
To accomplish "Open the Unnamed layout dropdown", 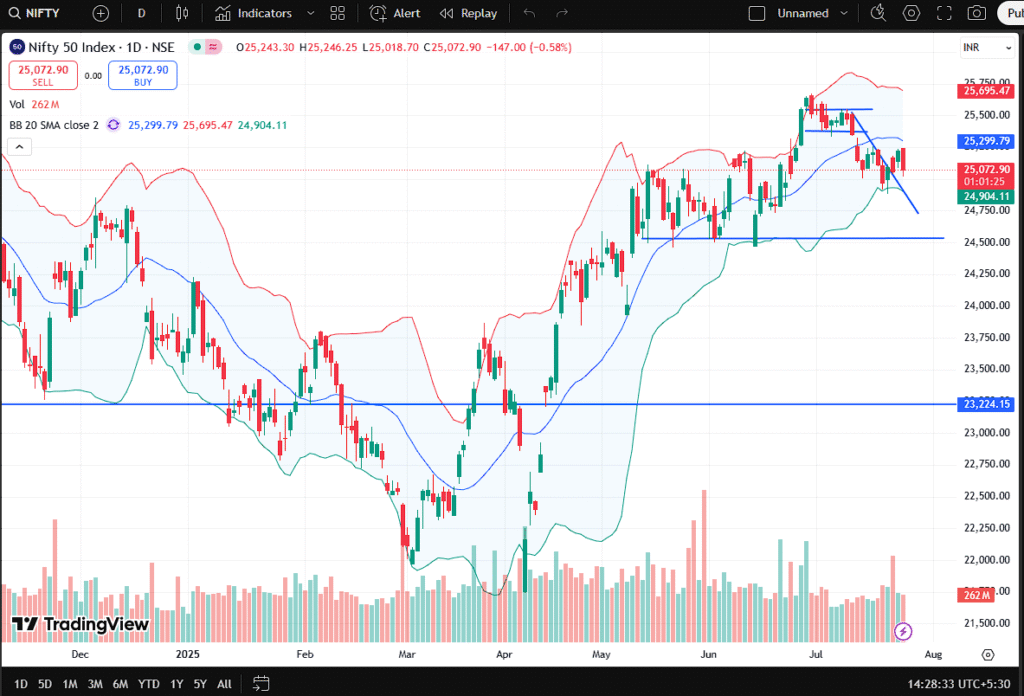I will pyautogui.click(x=812, y=13).
